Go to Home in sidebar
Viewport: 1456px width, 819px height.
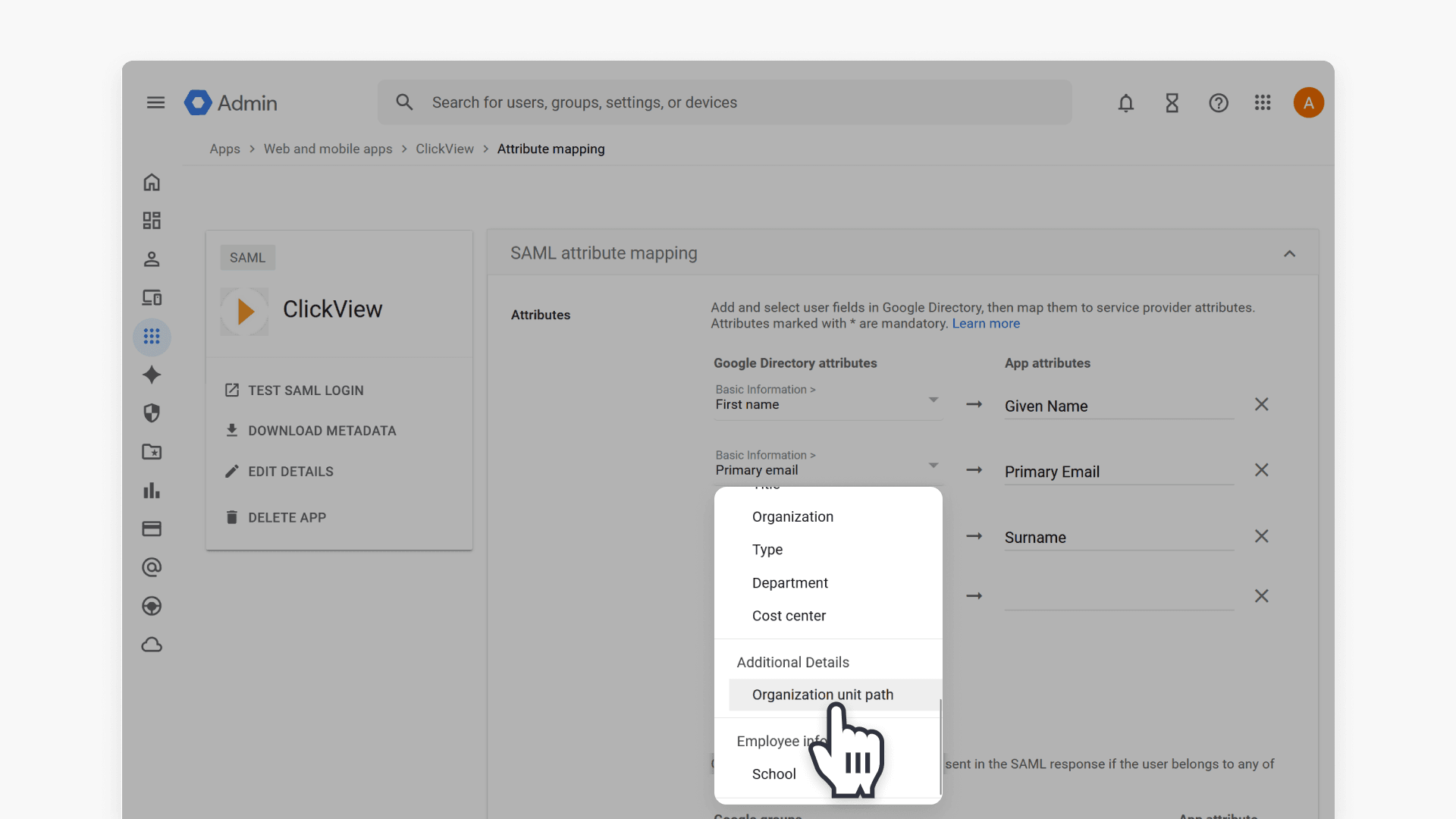[x=152, y=182]
